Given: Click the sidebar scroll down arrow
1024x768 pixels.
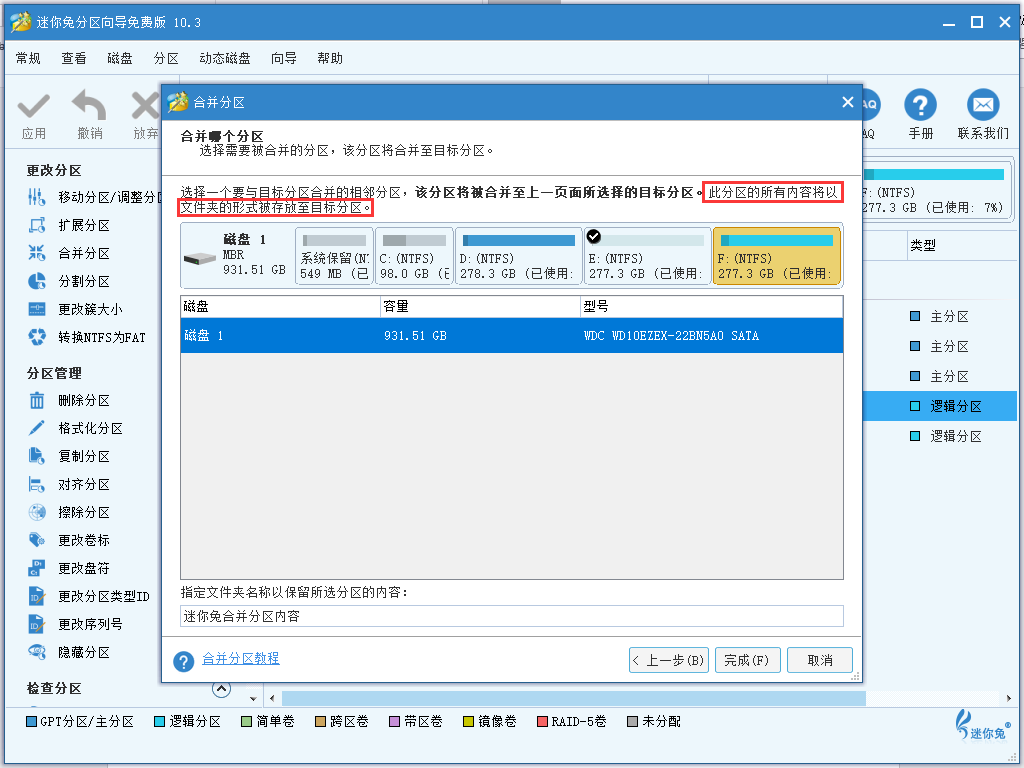Looking at the screenshot, I should click(253, 699).
